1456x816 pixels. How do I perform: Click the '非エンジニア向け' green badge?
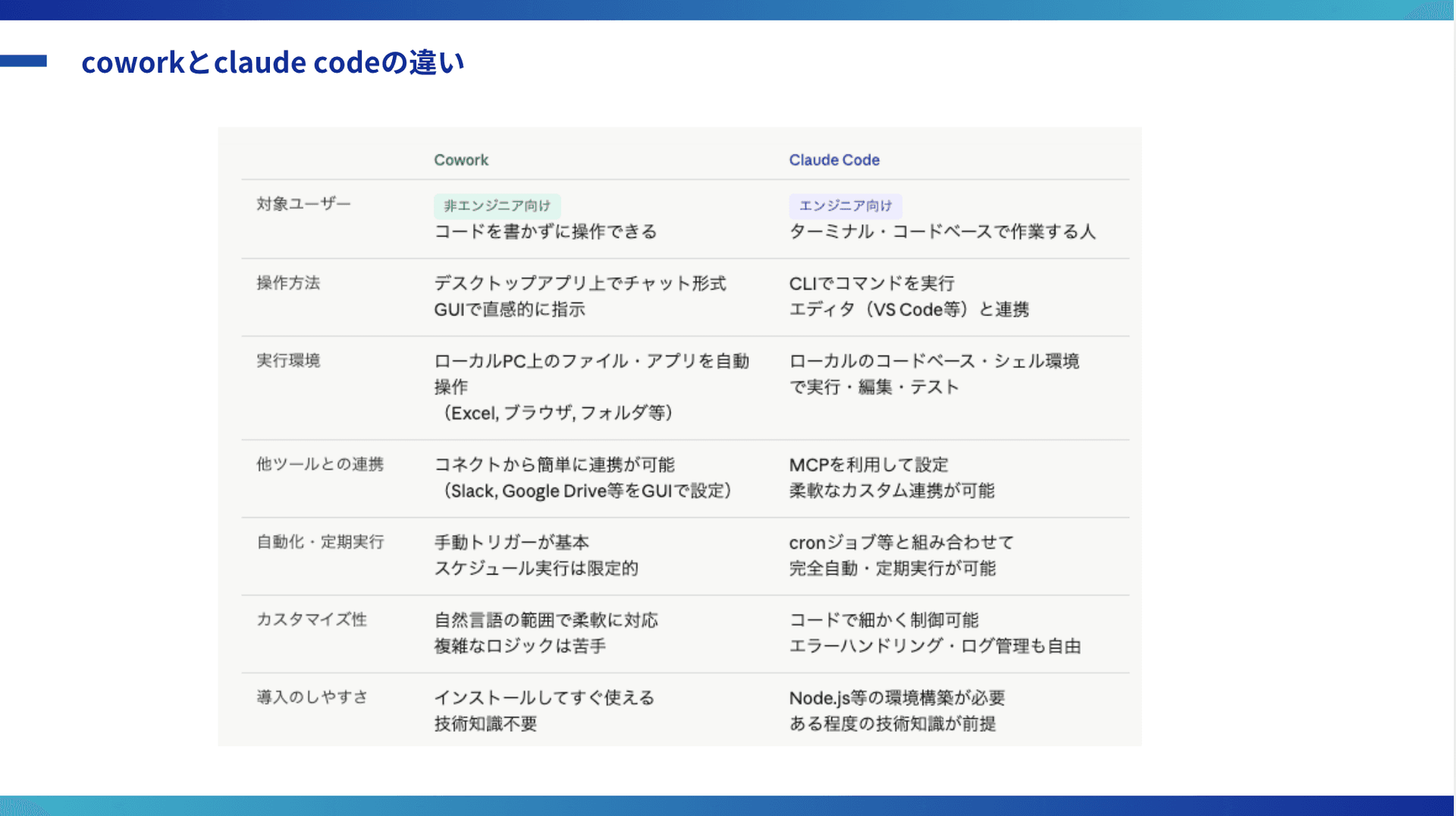tap(497, 206)
